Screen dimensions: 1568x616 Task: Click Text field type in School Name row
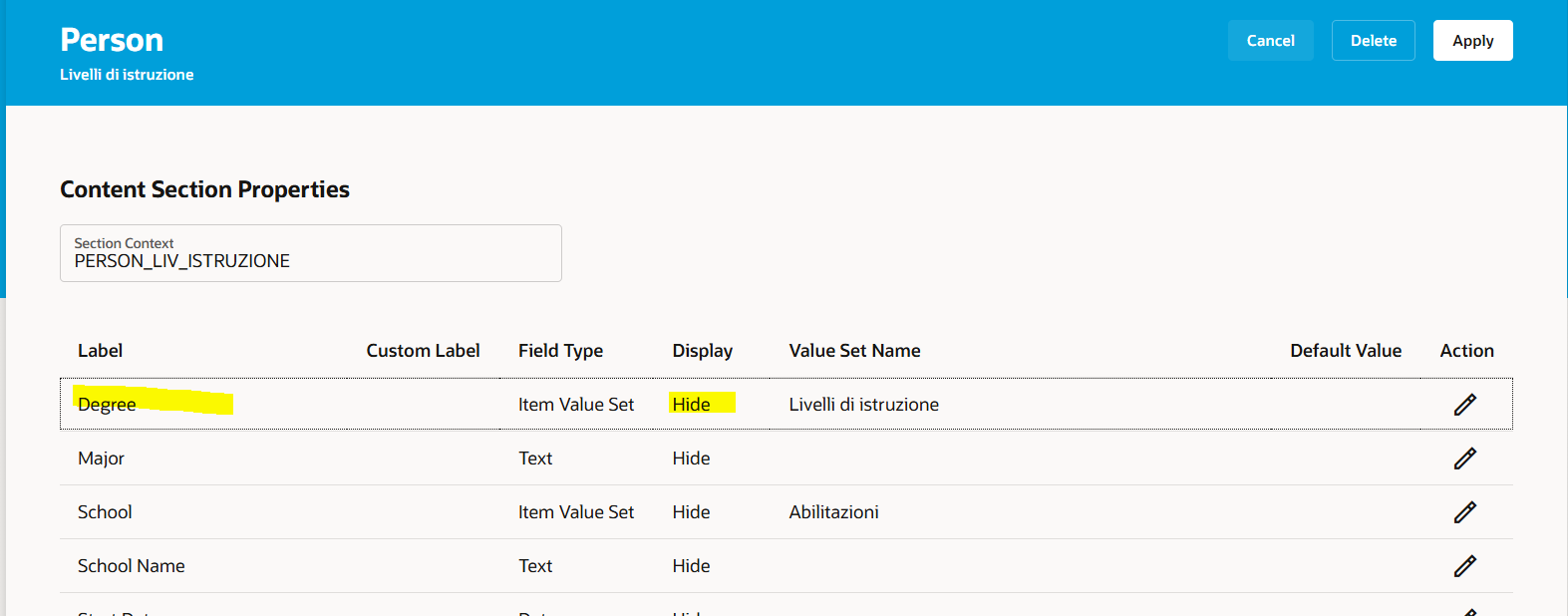tap(535, 566)
